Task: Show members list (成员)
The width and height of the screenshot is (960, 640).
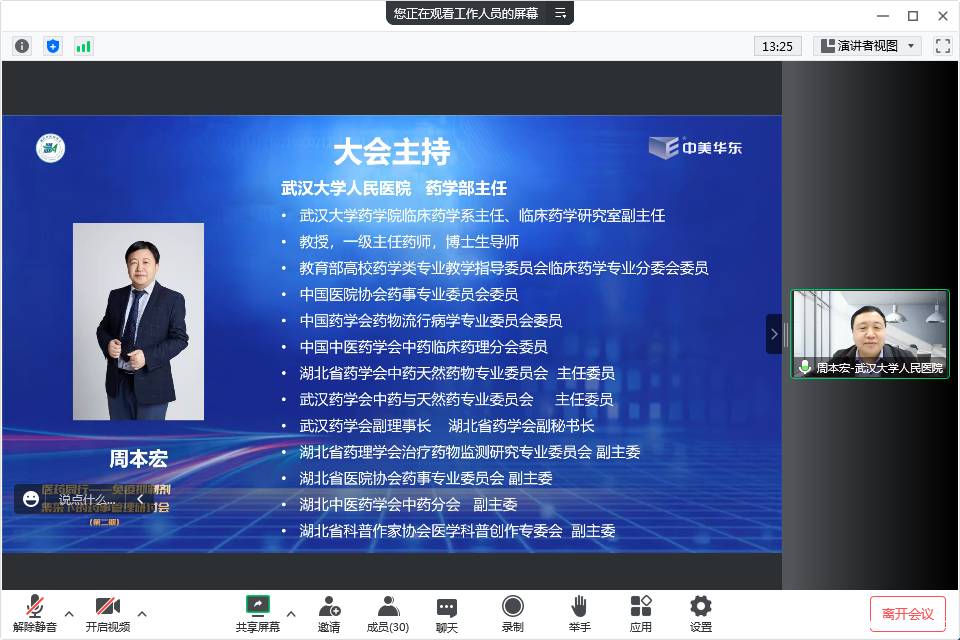Action: [387, 612]
